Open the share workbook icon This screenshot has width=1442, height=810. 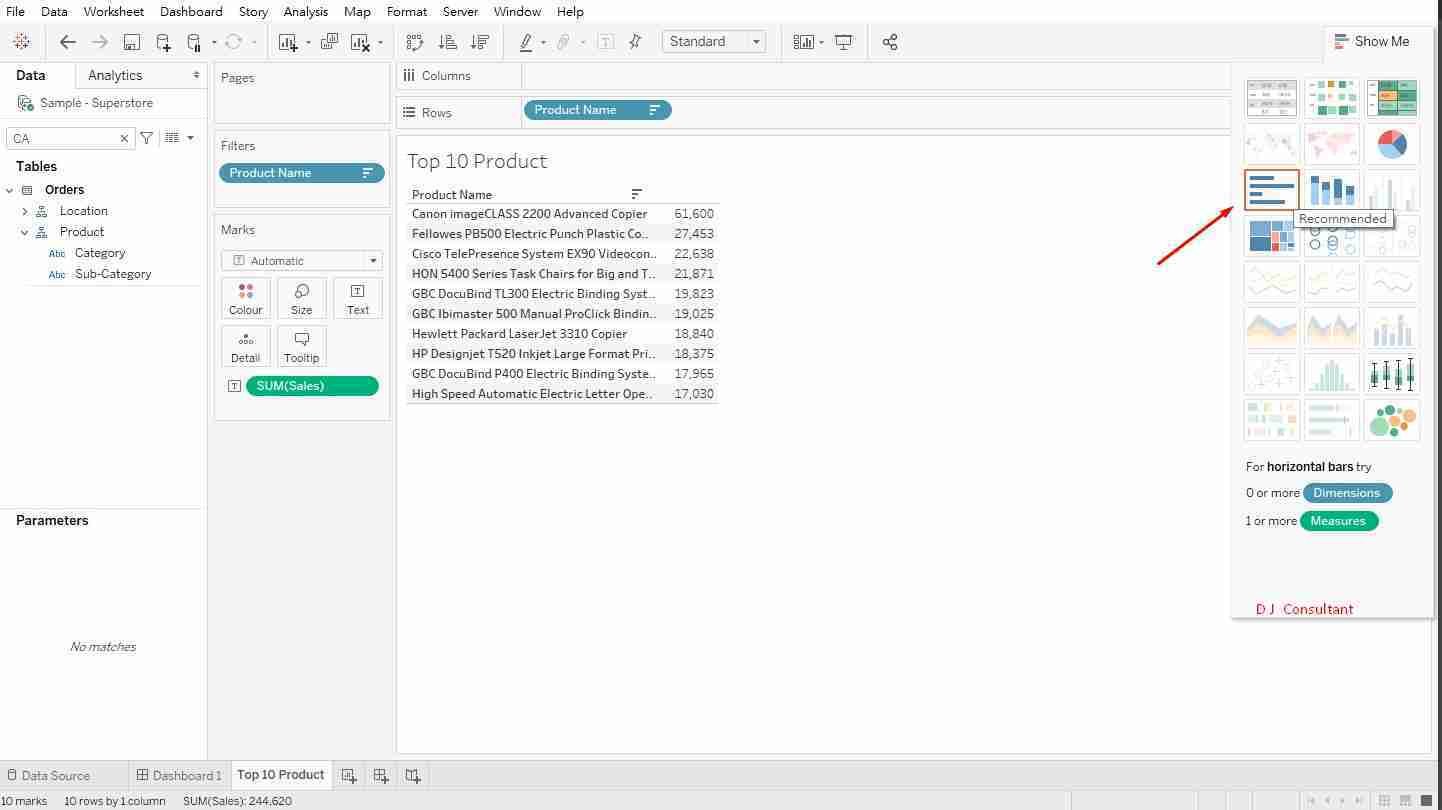890,42
